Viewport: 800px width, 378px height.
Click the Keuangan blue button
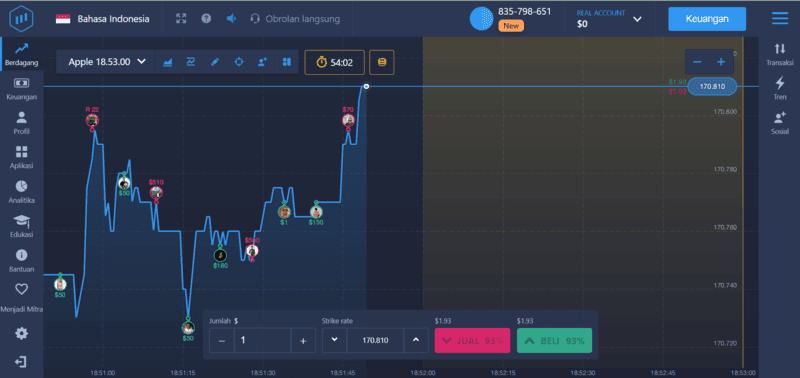tap(707, 19)
